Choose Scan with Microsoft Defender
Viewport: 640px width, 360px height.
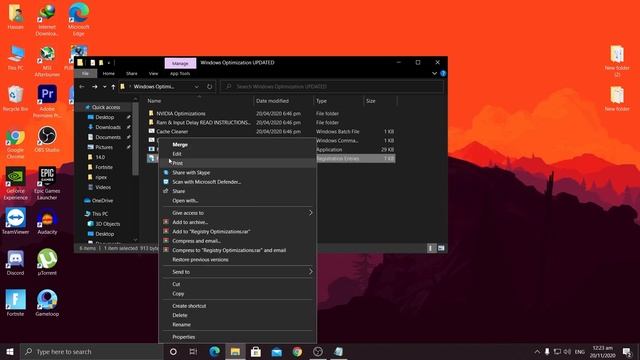[x=238, y=182]
